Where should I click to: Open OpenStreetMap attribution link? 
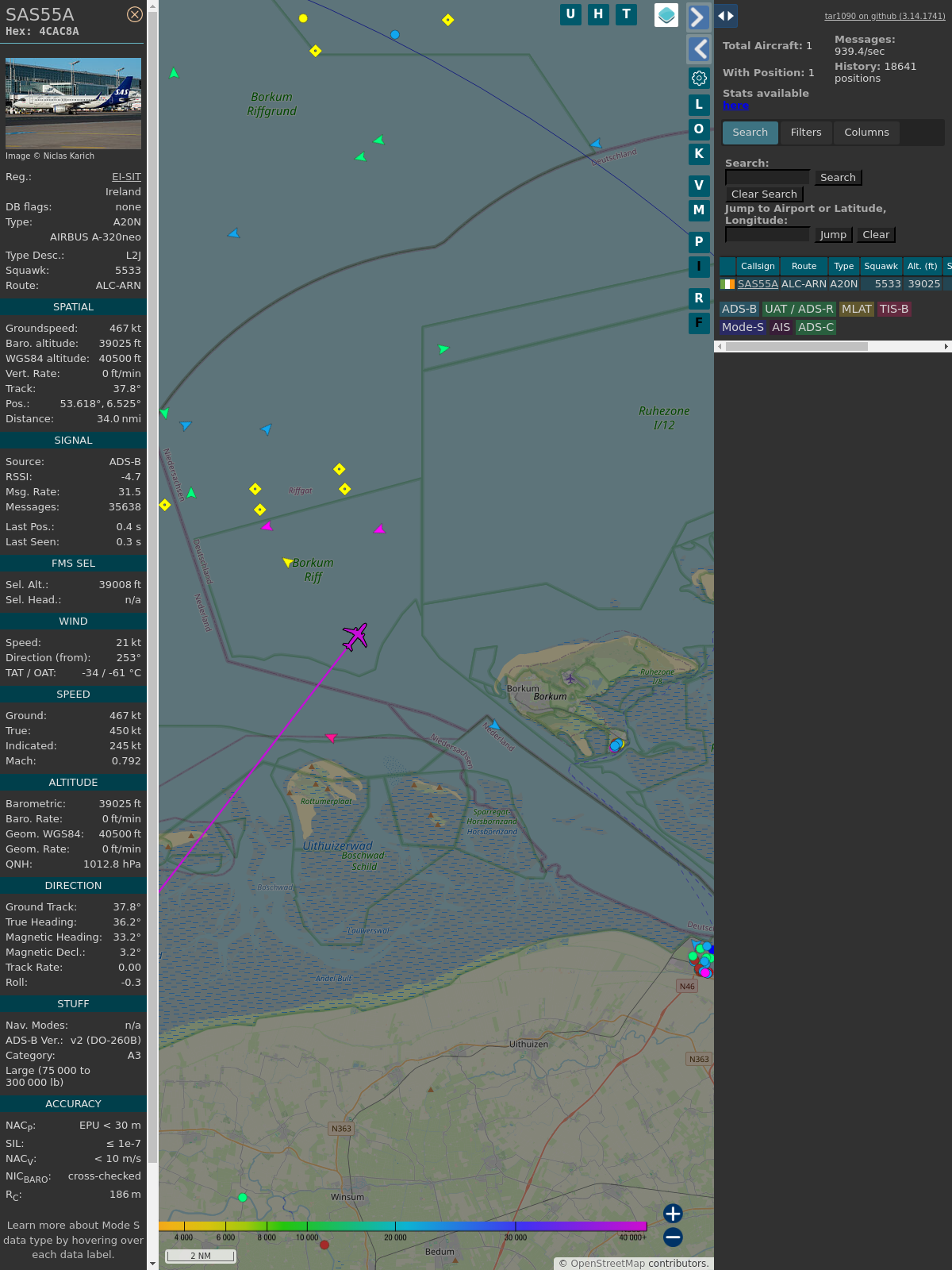point(608,1264)
